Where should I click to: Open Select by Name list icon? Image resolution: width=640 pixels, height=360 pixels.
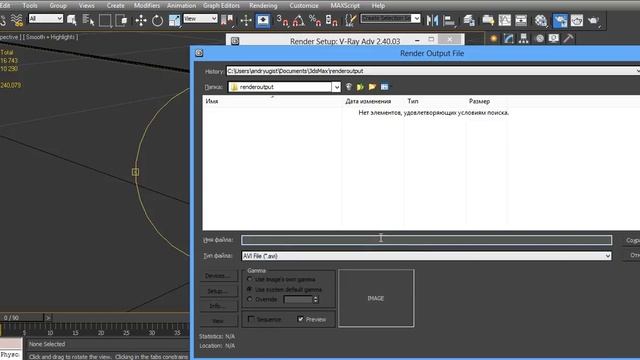tap(88, 20)
